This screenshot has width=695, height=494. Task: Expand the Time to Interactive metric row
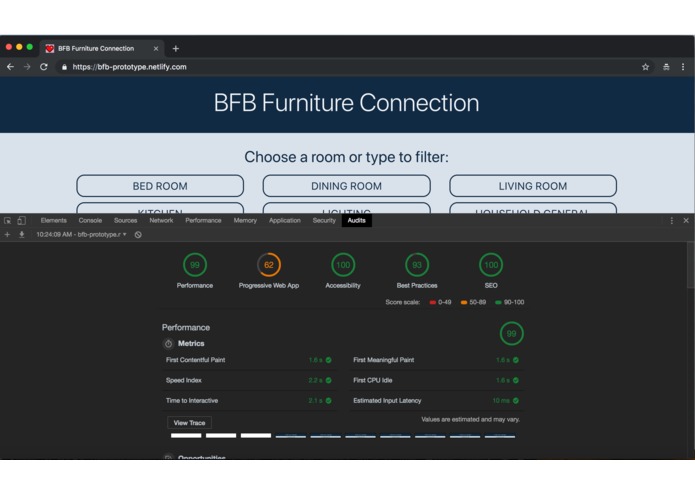(x=249, y=401)
